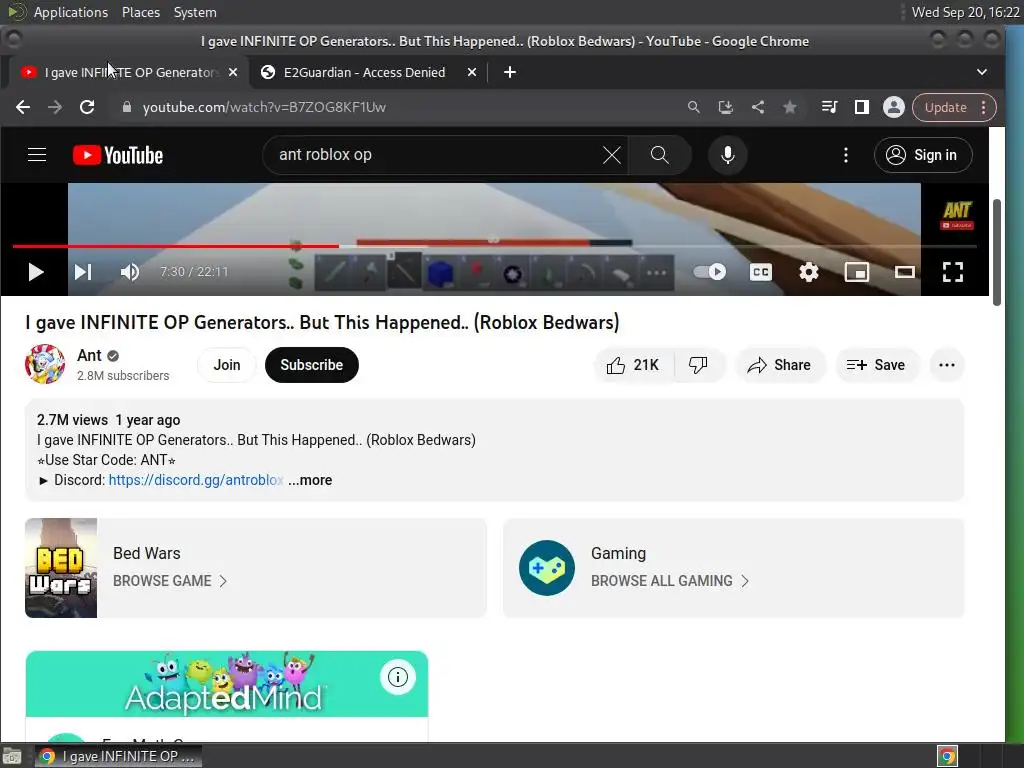The image size is (1024, 768).
Task: Toggle the autoplay switch
Action: (x=710, y=272)
